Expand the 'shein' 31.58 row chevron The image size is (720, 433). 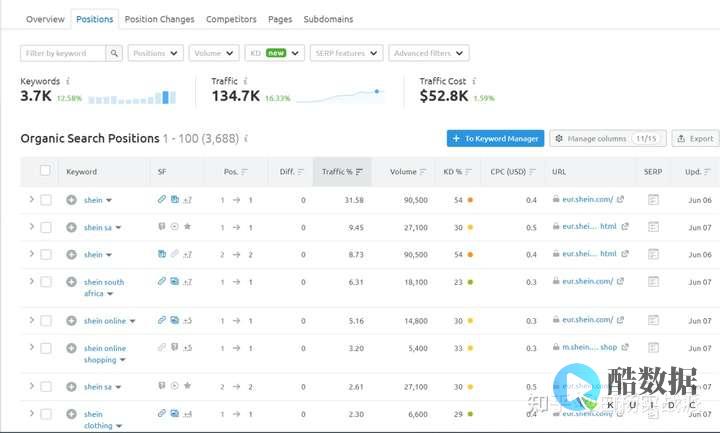point(31,199)
